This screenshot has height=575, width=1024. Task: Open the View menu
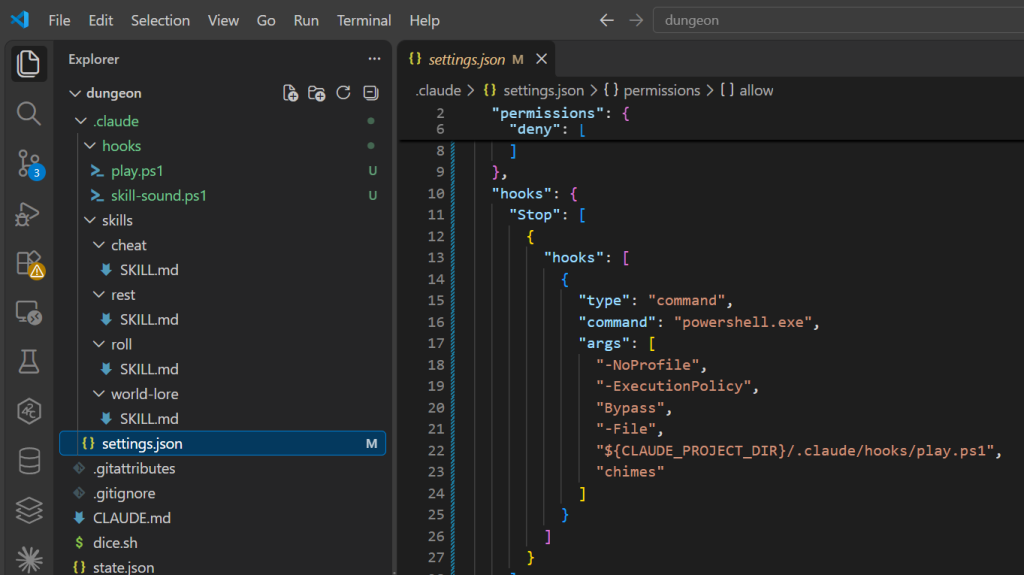pos(223,20)
